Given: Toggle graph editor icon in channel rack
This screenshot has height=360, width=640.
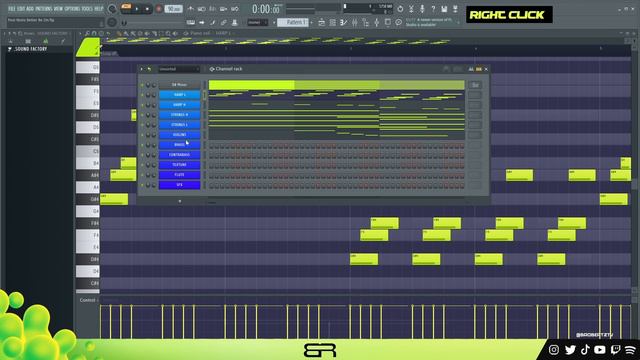Looking at the screenshot, I should (471, 69).
